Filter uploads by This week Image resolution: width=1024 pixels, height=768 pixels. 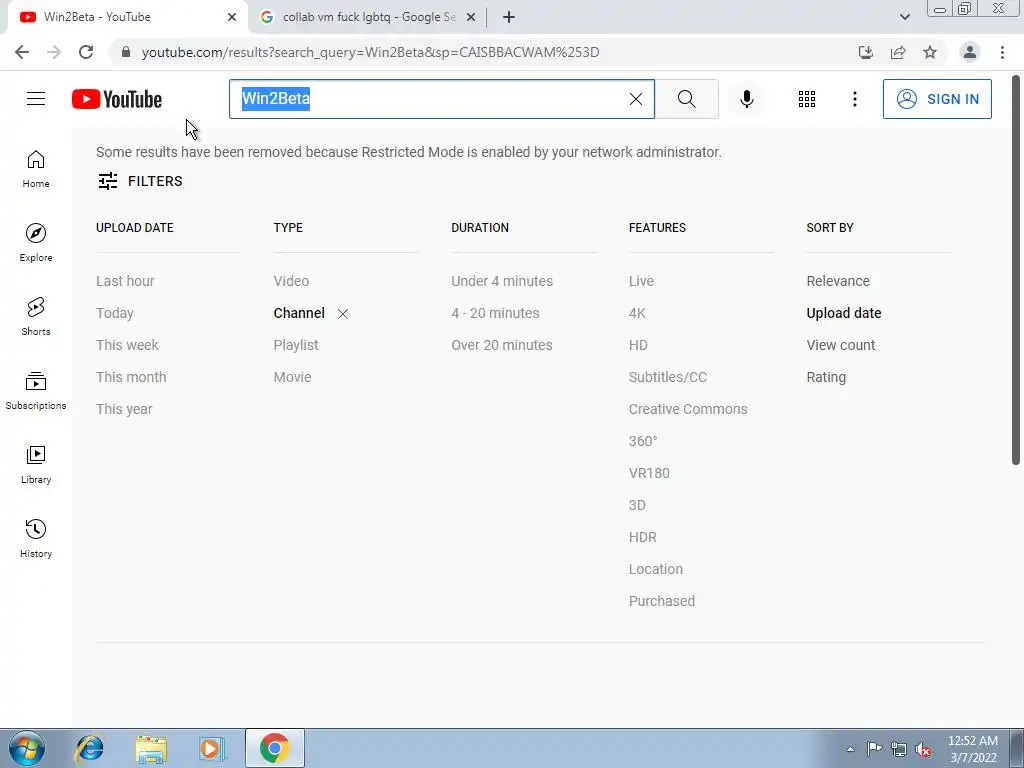(127, 345)
